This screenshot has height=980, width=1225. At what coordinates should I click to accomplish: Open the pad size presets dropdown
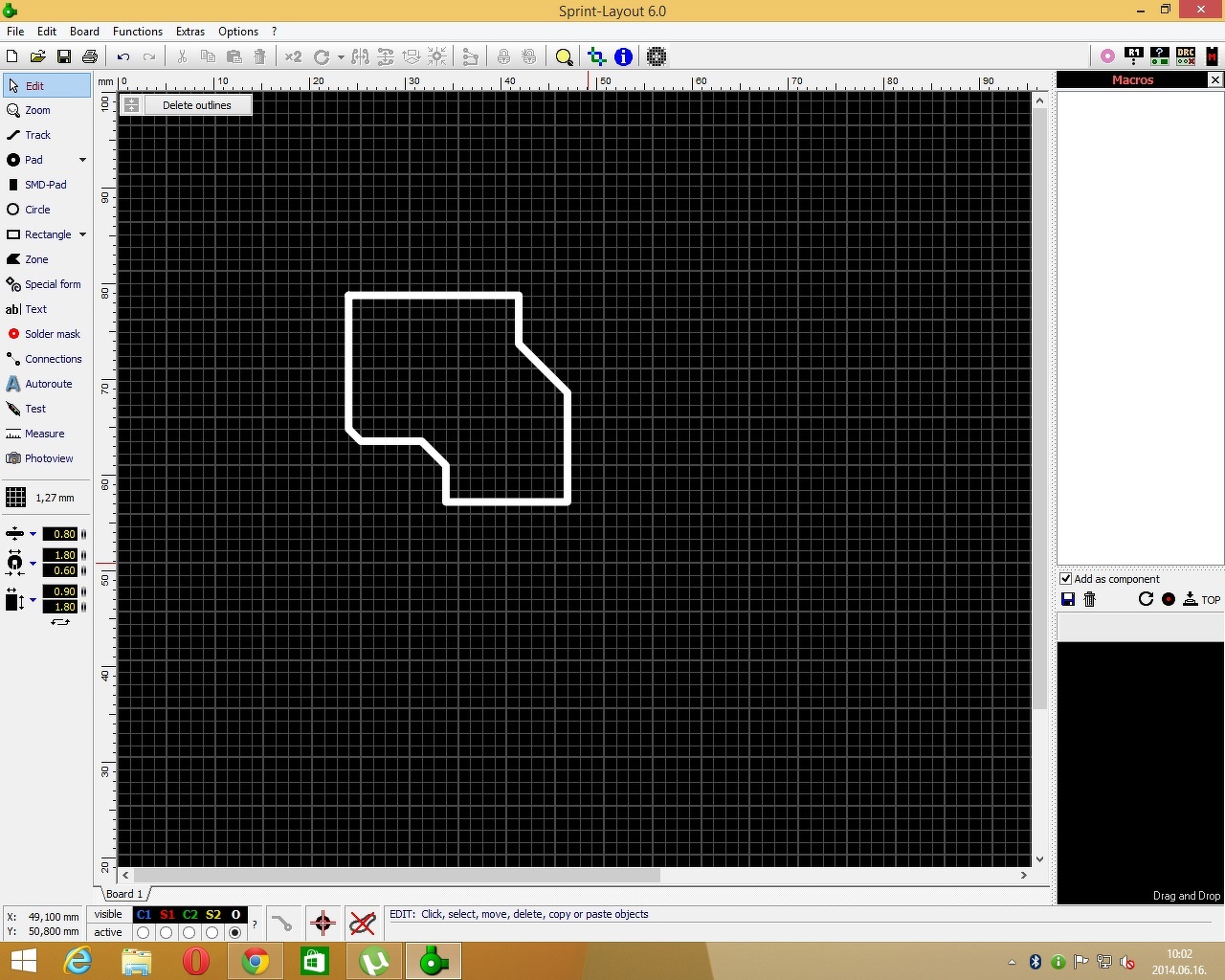point(33,563)
